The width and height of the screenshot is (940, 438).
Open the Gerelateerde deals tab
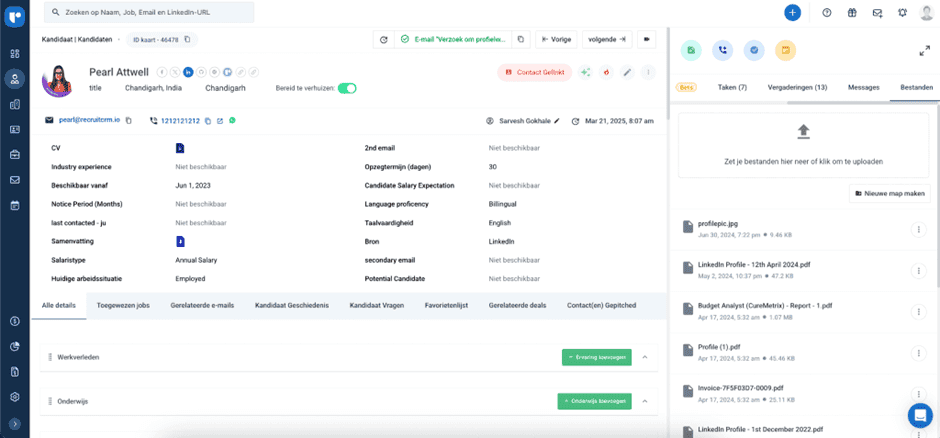point(517,306)
